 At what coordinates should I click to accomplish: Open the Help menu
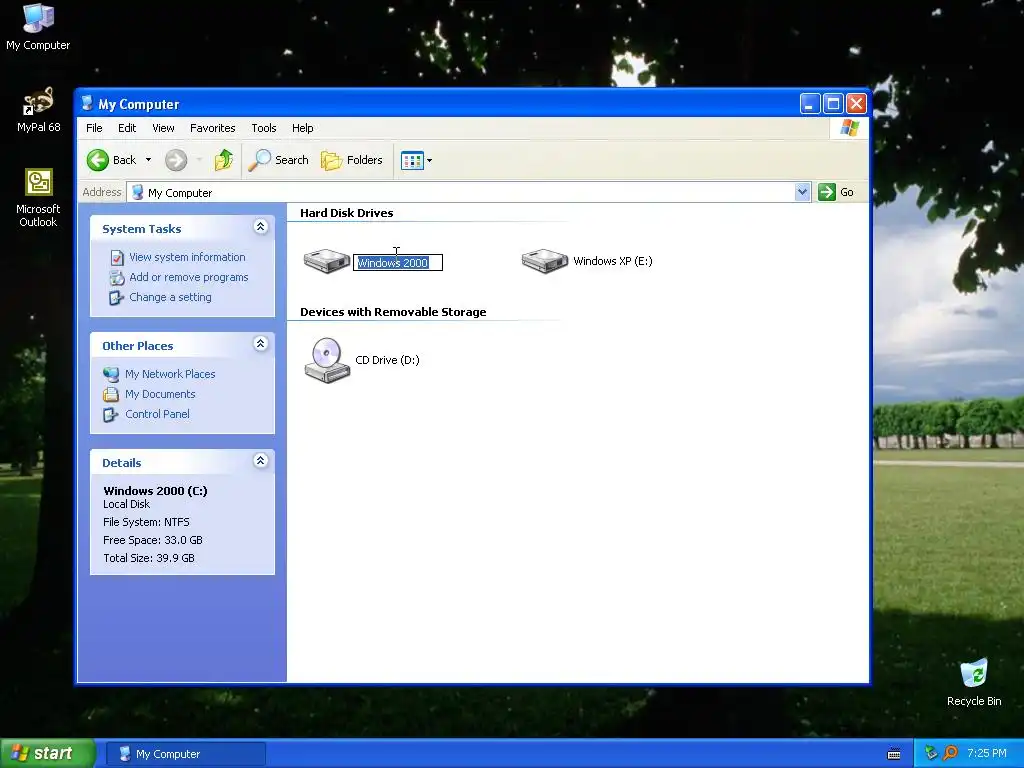pyautogui.click(x=302, y=128)
